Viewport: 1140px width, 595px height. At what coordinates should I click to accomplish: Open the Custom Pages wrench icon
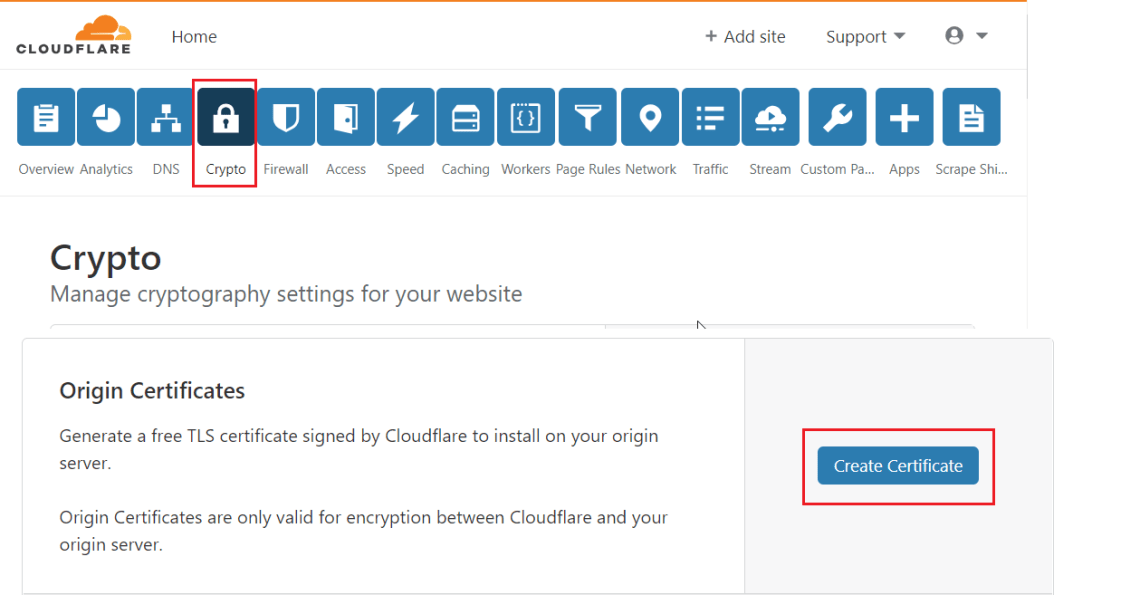(837, 118)
